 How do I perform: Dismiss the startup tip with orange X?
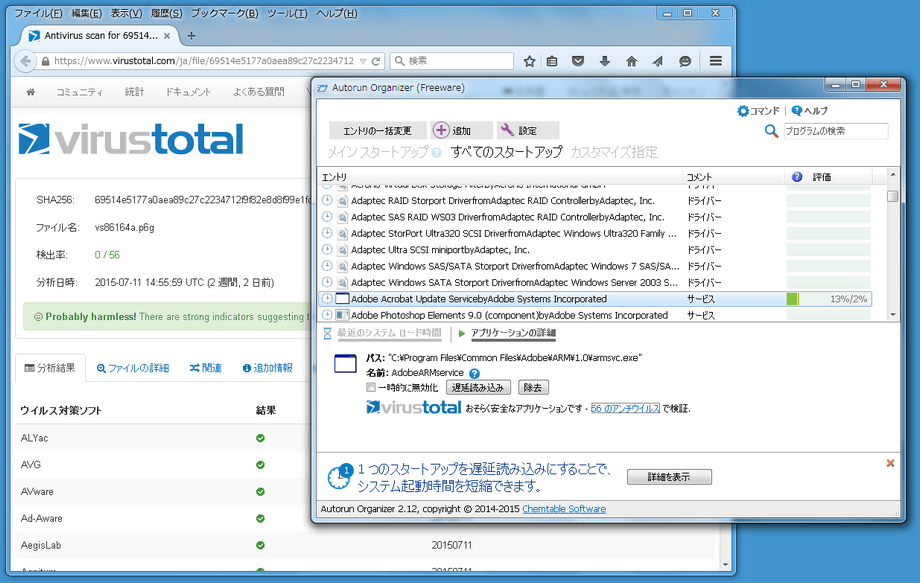click(x=890, y=463)
